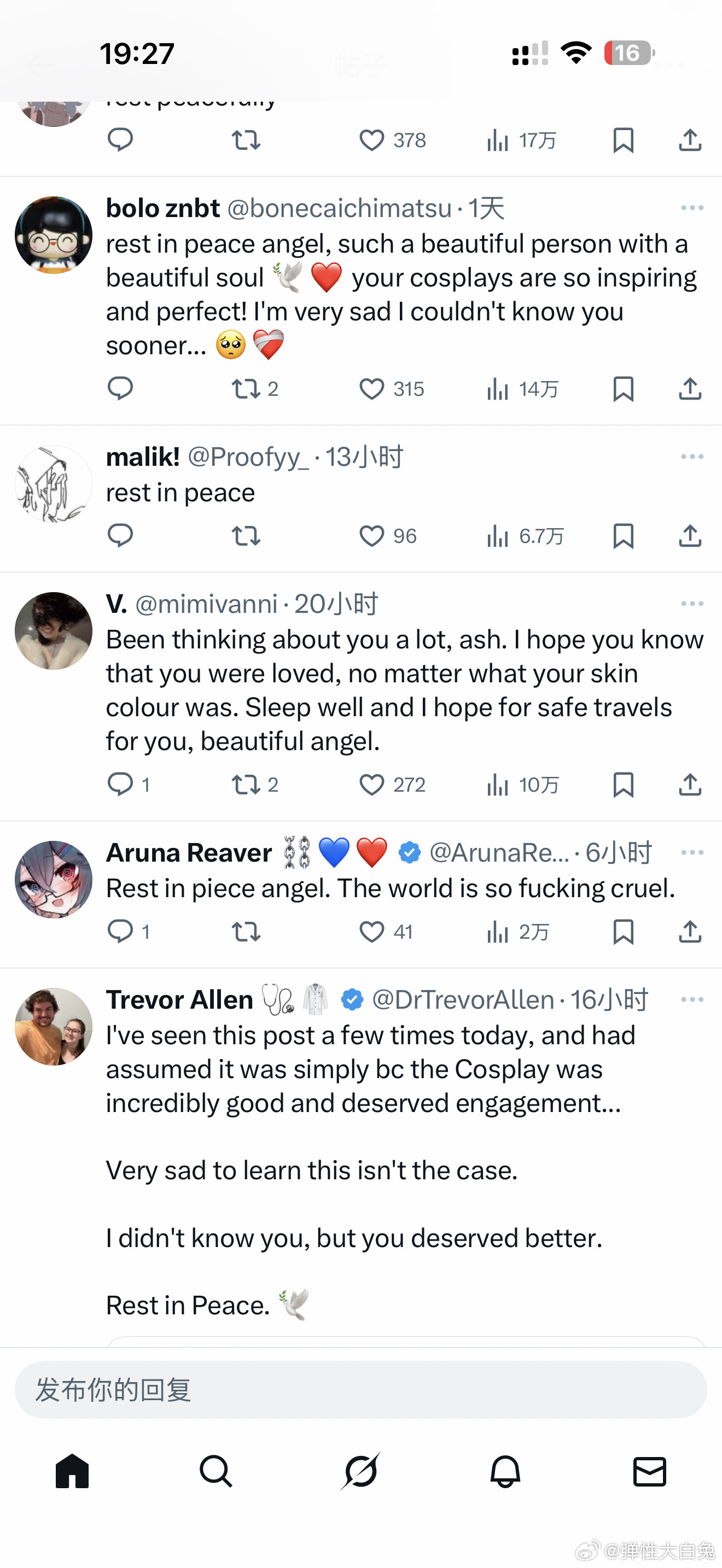Share bolo znbt's reply

[690, 388]
